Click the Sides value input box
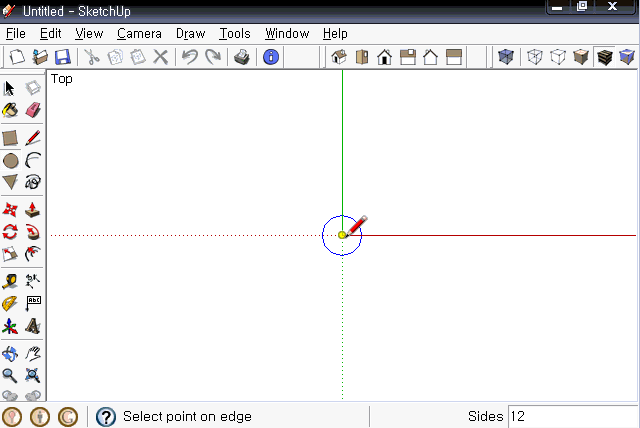This screenshot has width=640, height=428. tap(573, 416)
